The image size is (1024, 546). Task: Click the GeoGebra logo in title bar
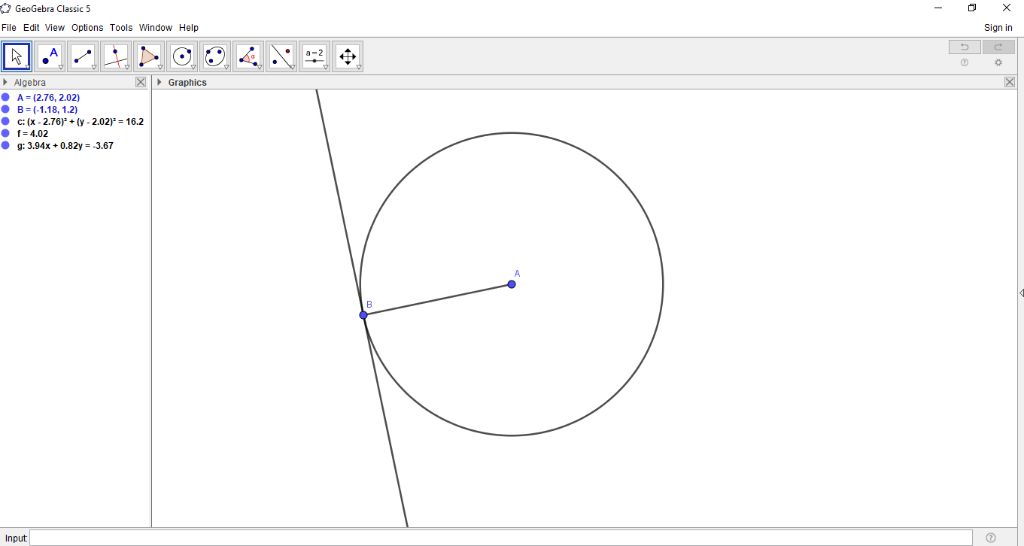(6, 8)
